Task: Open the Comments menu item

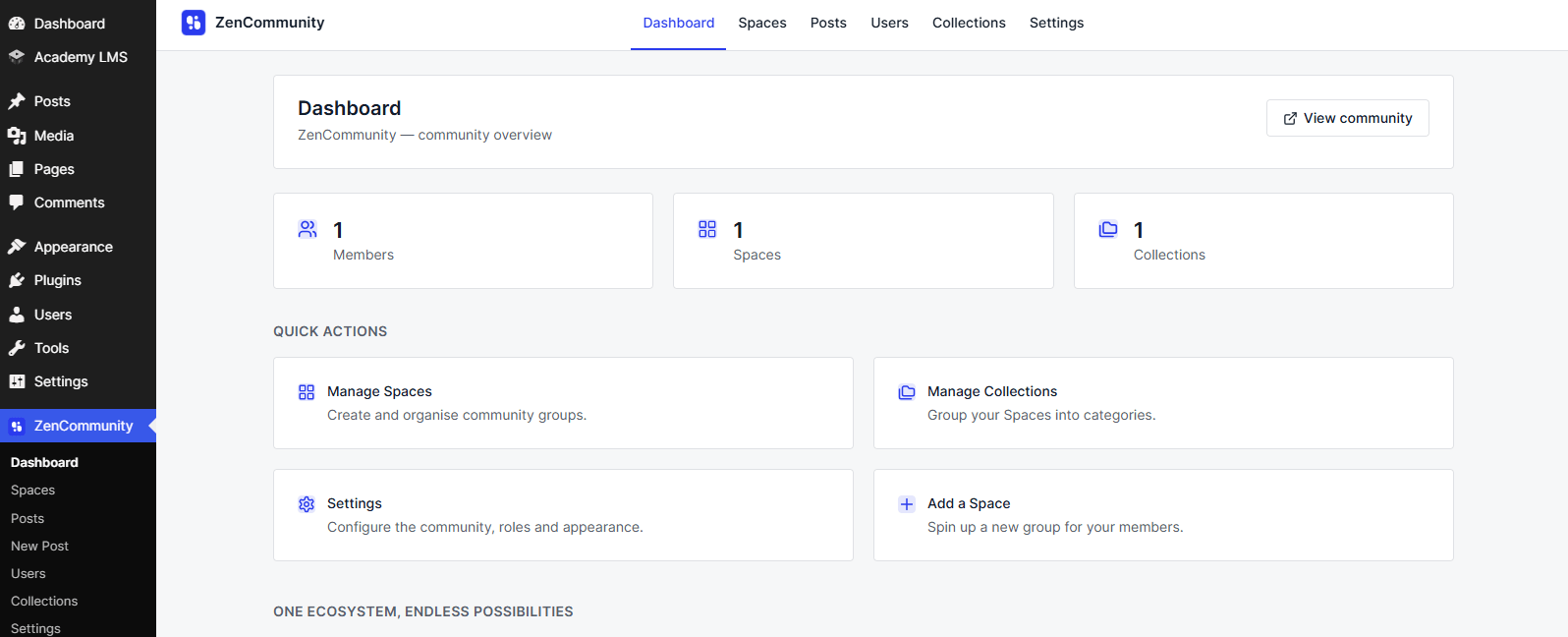Action: [78, 203]
